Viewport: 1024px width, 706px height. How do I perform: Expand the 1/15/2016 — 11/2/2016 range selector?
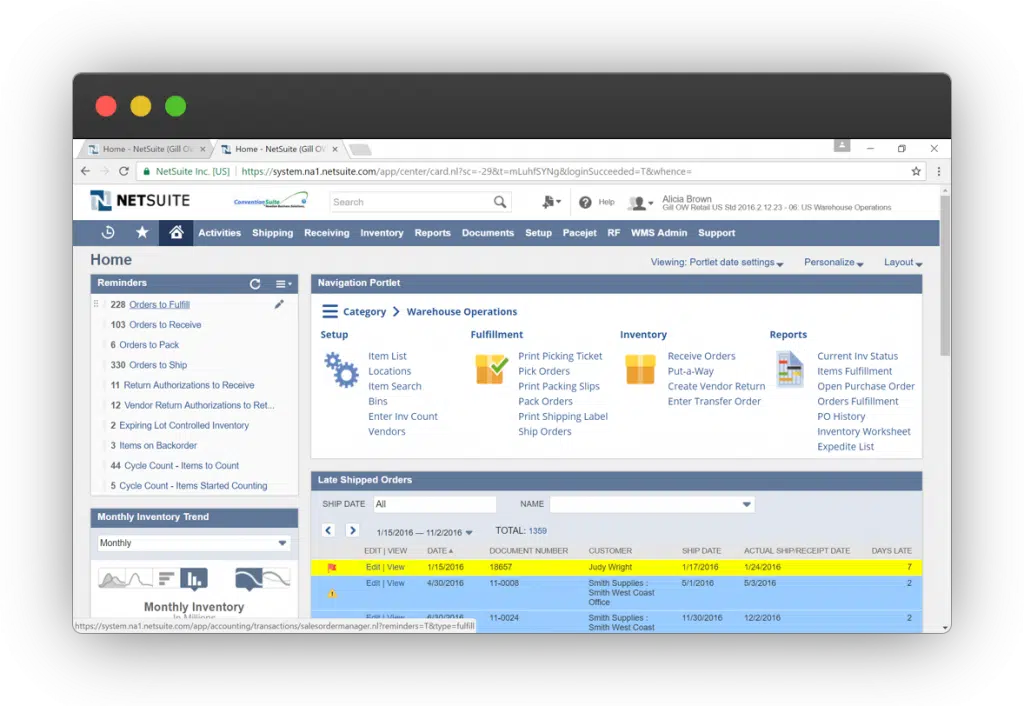[x=424, y=532]
